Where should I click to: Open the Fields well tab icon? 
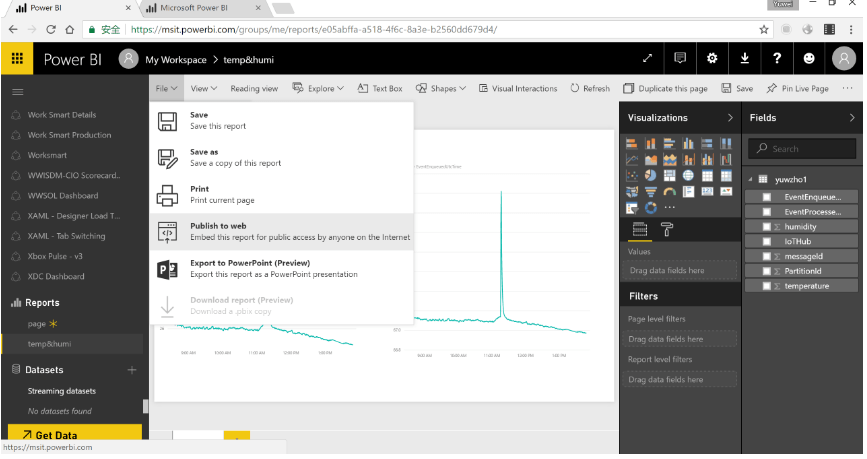640,230
